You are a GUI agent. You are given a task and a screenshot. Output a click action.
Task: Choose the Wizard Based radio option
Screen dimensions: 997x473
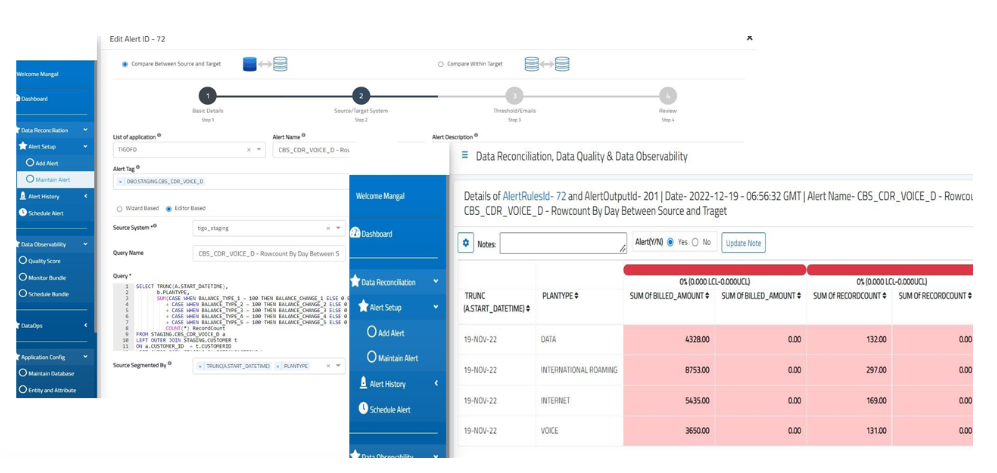[121, 209]
